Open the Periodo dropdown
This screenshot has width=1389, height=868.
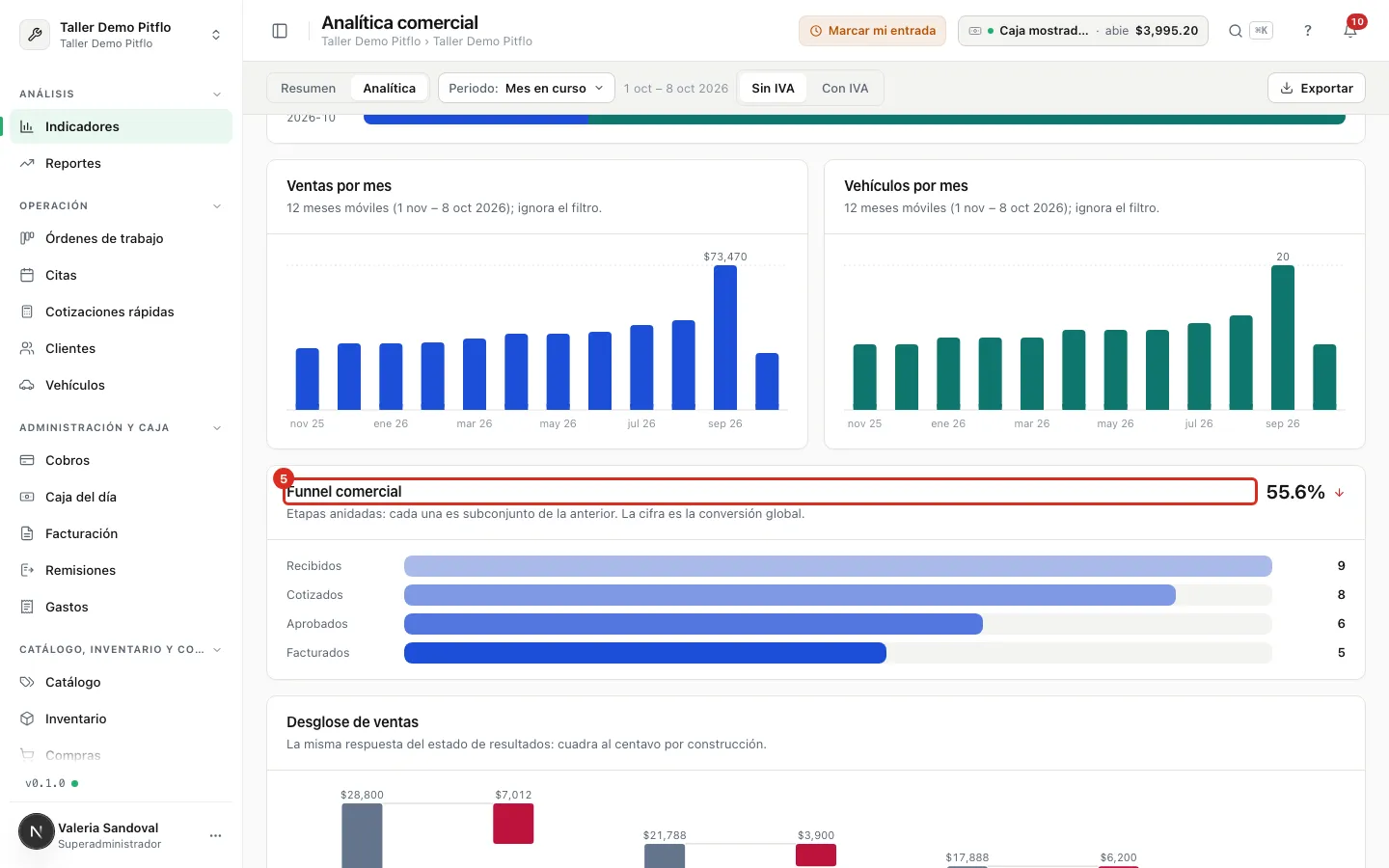527,88
